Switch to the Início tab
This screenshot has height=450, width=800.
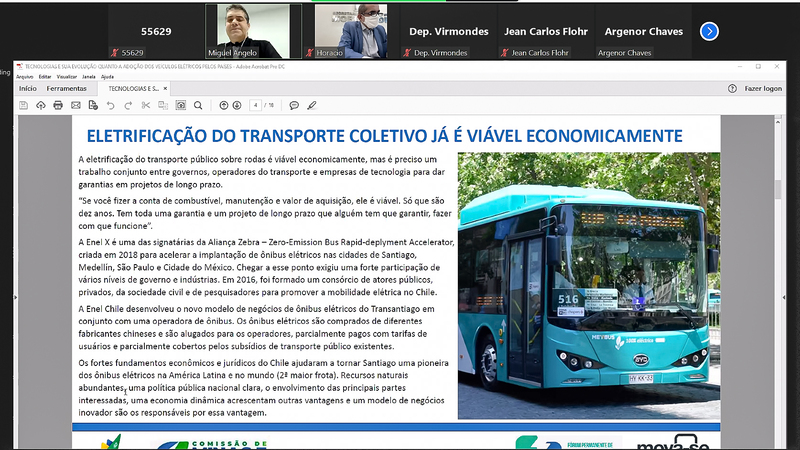(28, 88)
